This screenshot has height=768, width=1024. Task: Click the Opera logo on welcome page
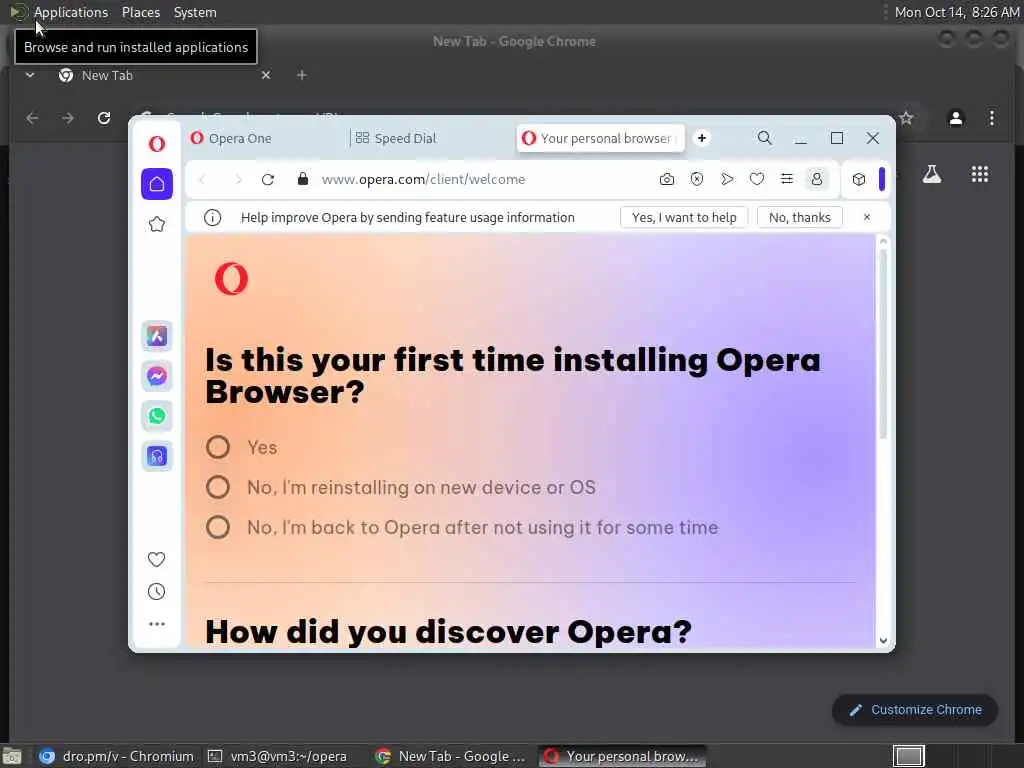click(x=231, y=279)
